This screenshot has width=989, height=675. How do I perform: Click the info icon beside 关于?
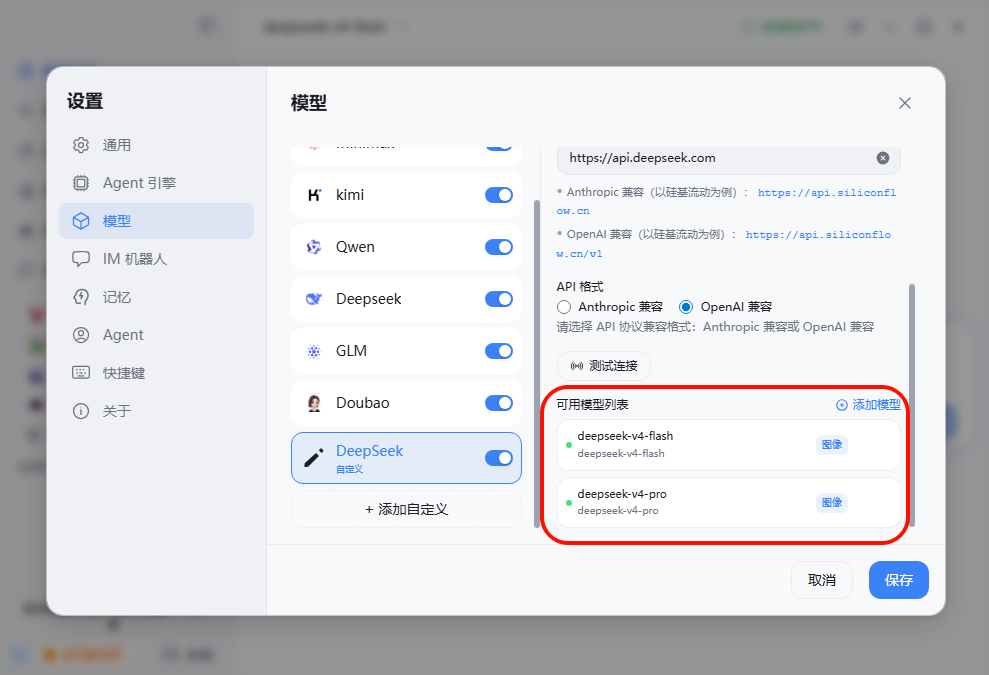click(81, 411)
